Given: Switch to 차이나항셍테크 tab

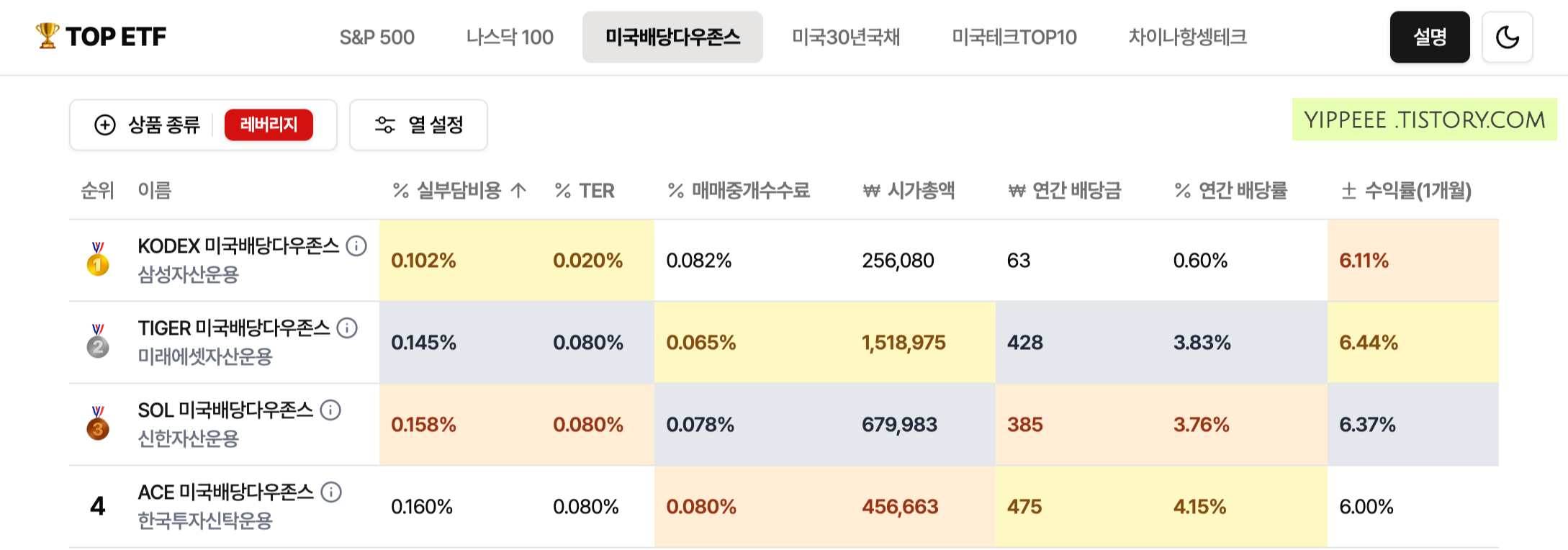Looking at the screenshot, I should 1187,37.
